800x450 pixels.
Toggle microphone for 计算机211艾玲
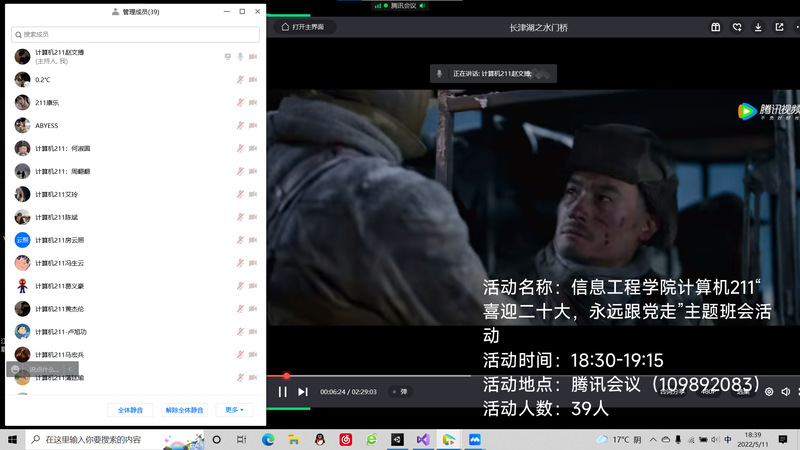point(240,194)
